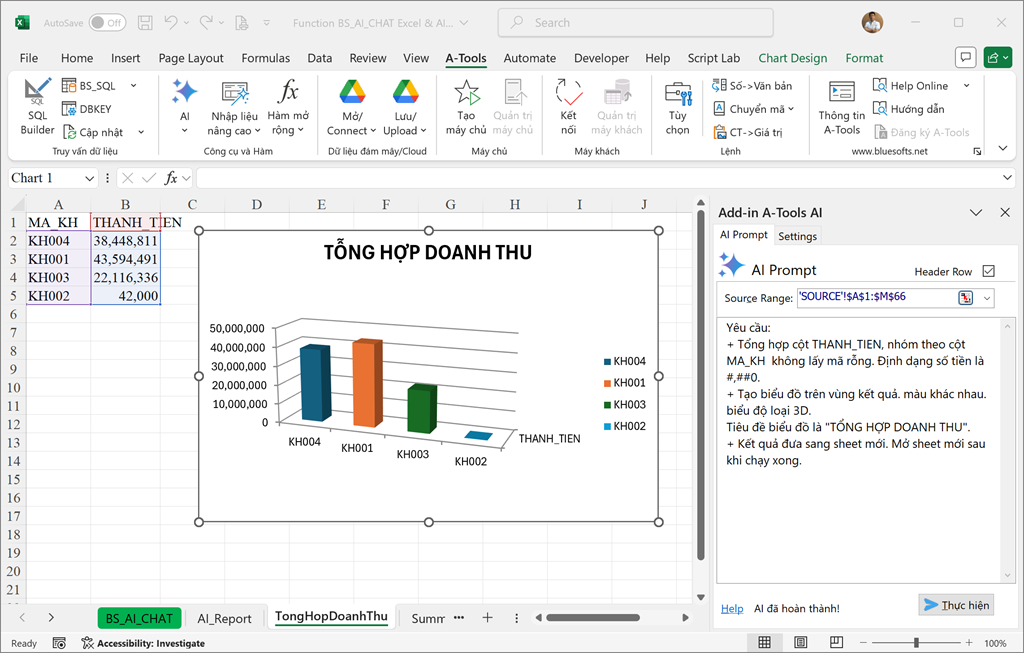Click the KH001 orange legend swatch
Image resolution: width=1024 pixels, height=653 pixels.
click(x=607, y=383)
